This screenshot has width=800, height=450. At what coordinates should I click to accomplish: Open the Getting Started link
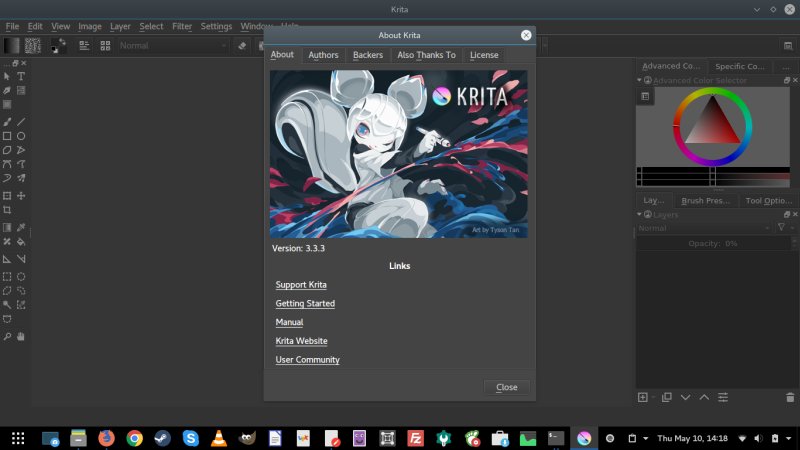305,304
